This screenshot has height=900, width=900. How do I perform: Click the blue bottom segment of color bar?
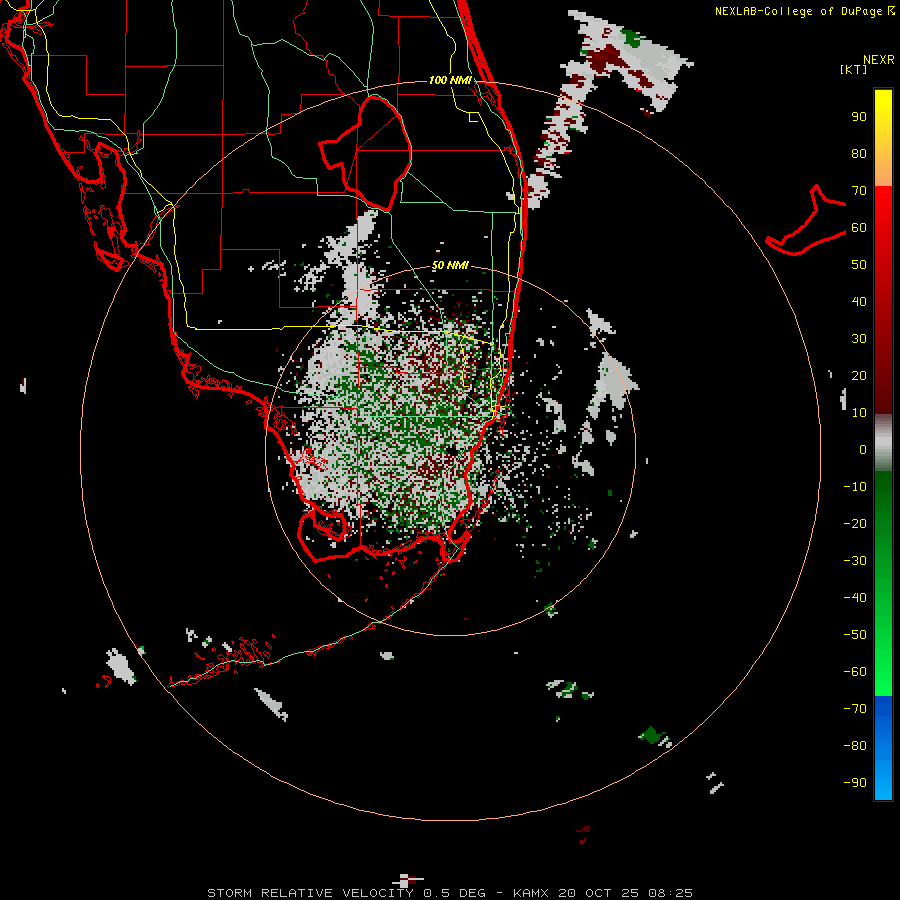coord(883,748)
